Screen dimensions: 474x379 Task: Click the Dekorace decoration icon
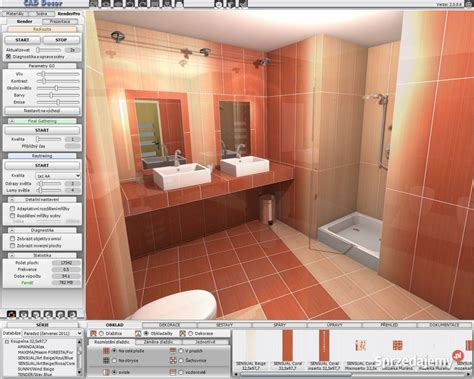[x=182, y=333]
